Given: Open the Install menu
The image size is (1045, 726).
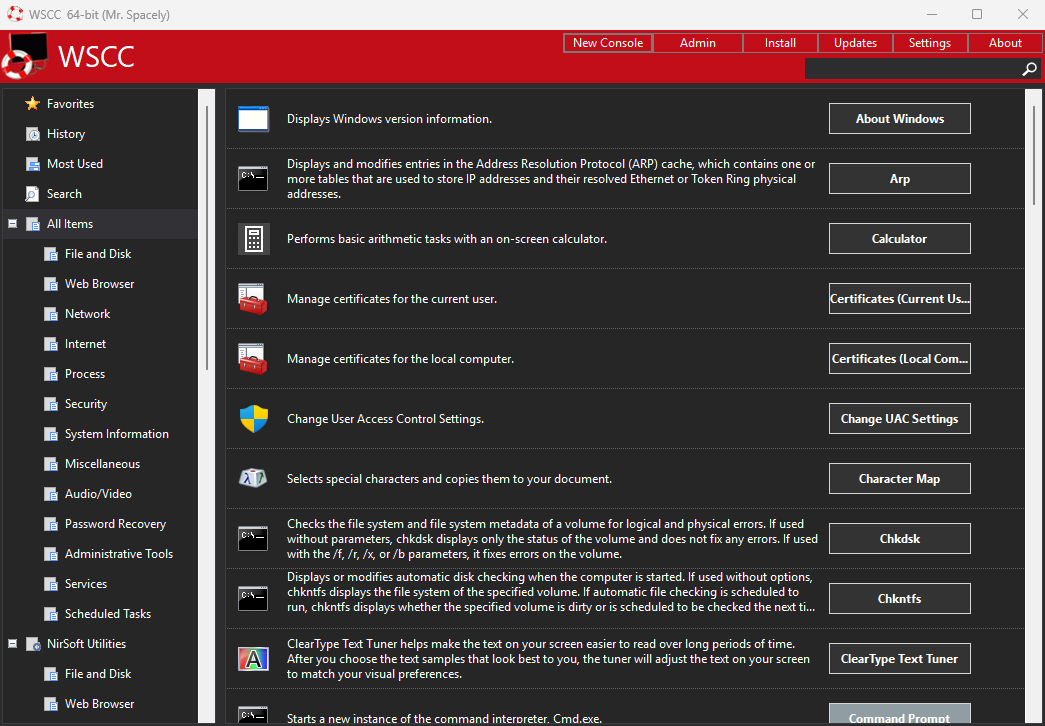Looking at the screenshot, I should [x=780, y=43].
